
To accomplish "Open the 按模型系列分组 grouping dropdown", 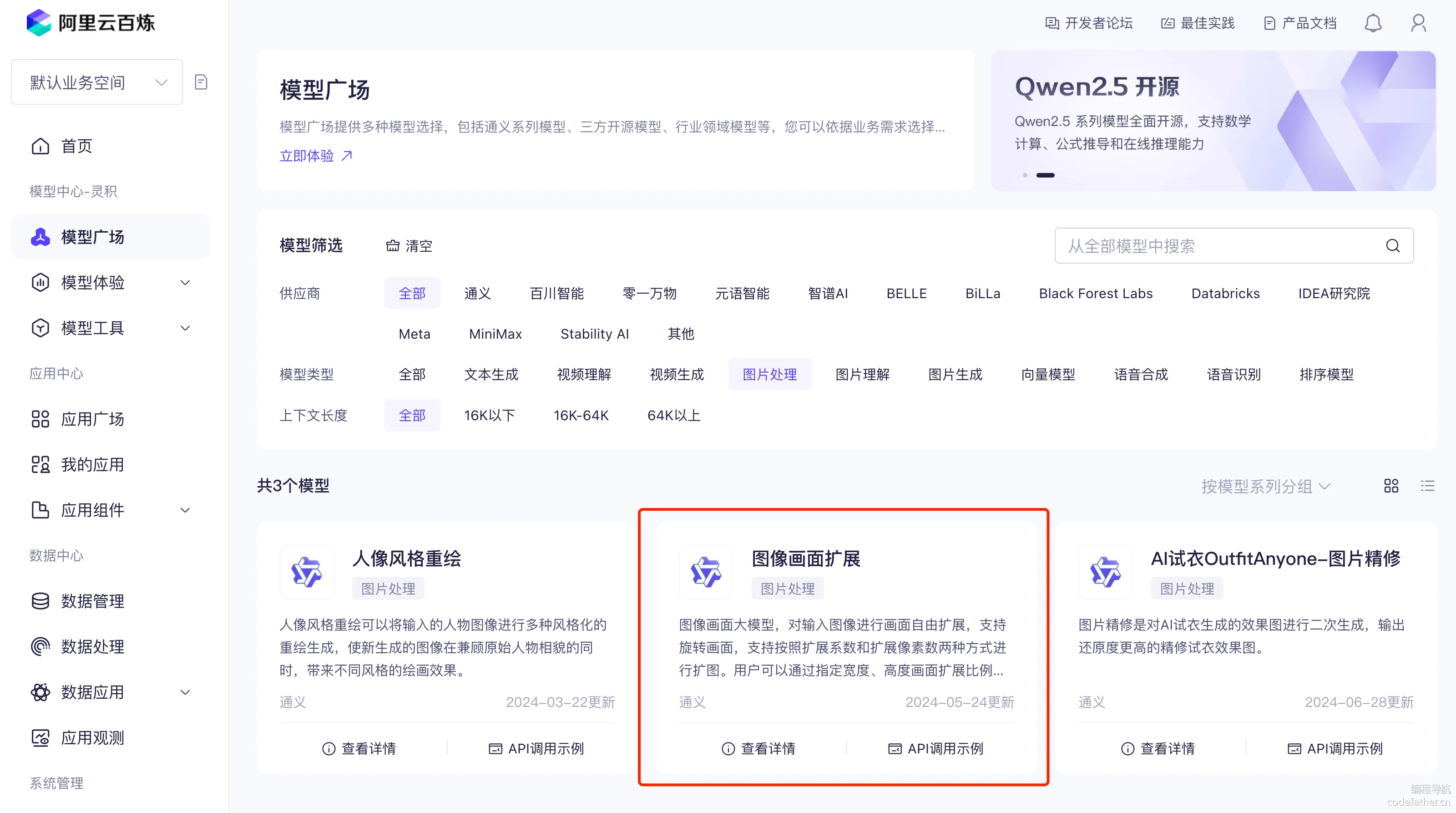I will tap(1266, 486).
